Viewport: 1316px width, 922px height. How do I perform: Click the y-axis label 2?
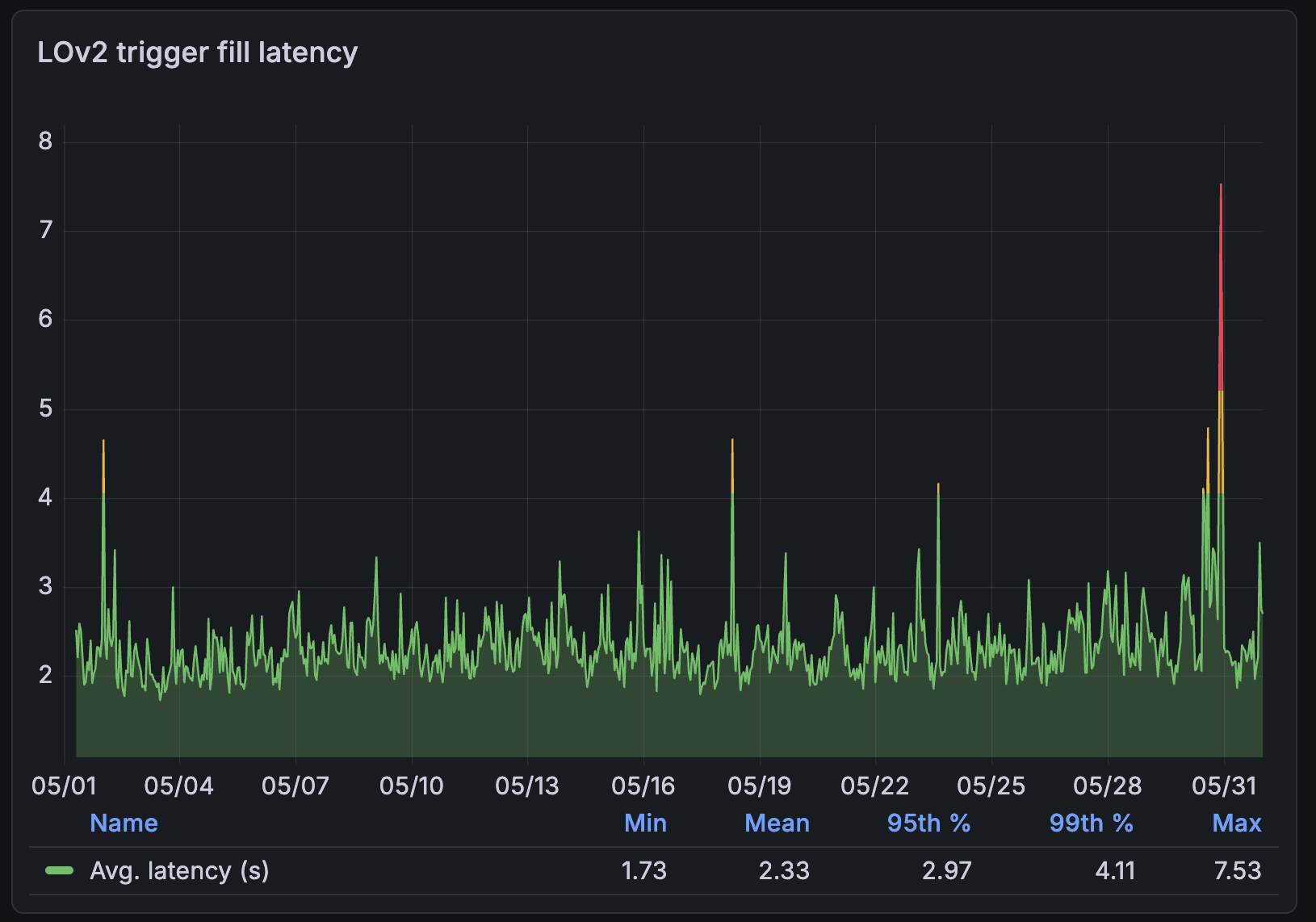(45, 675)
